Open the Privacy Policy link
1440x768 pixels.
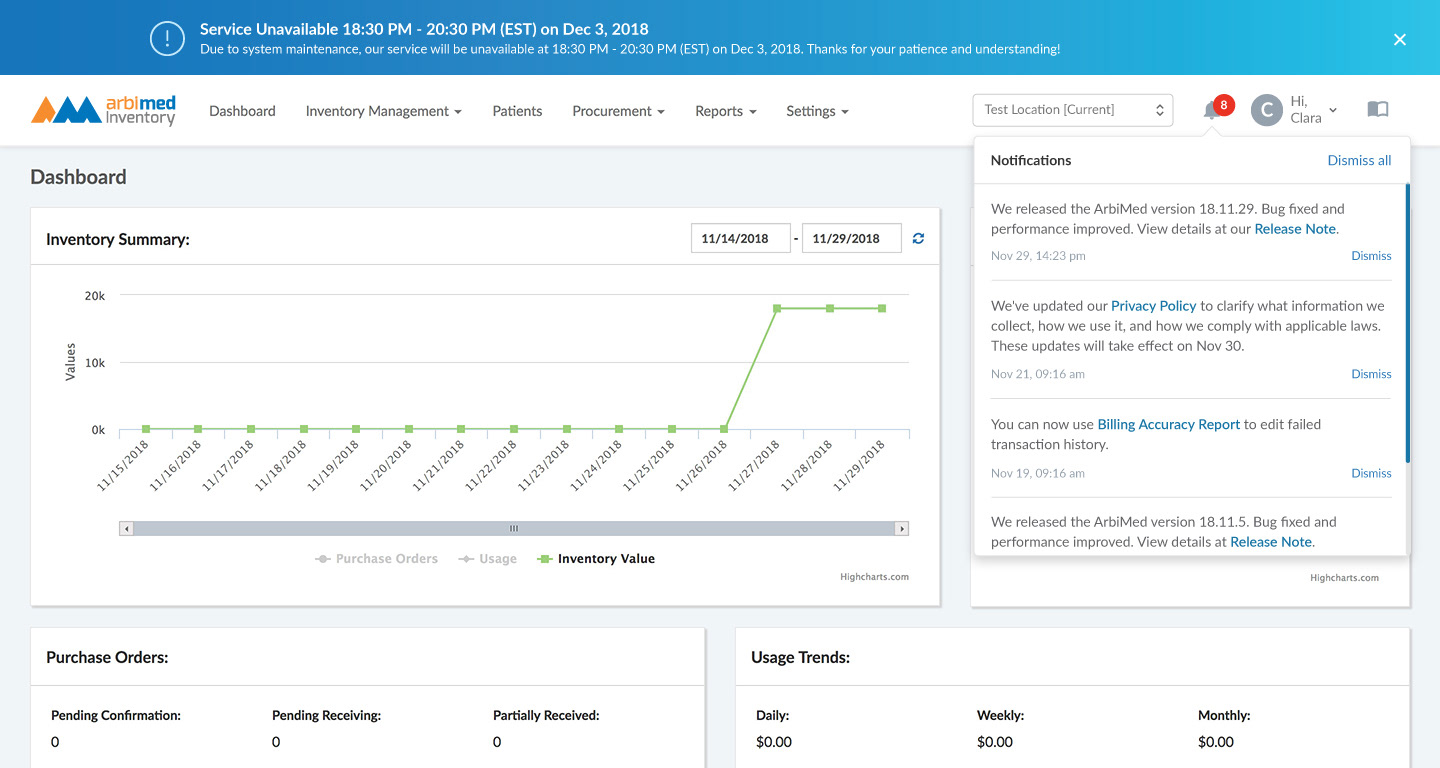(x=1153, y=306)
